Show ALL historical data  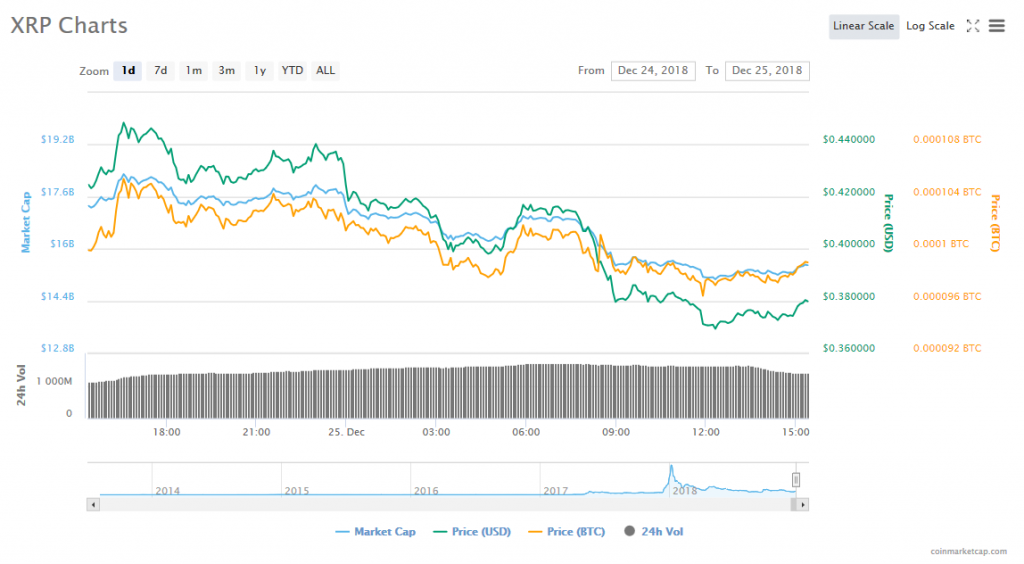tap(325, 70)
